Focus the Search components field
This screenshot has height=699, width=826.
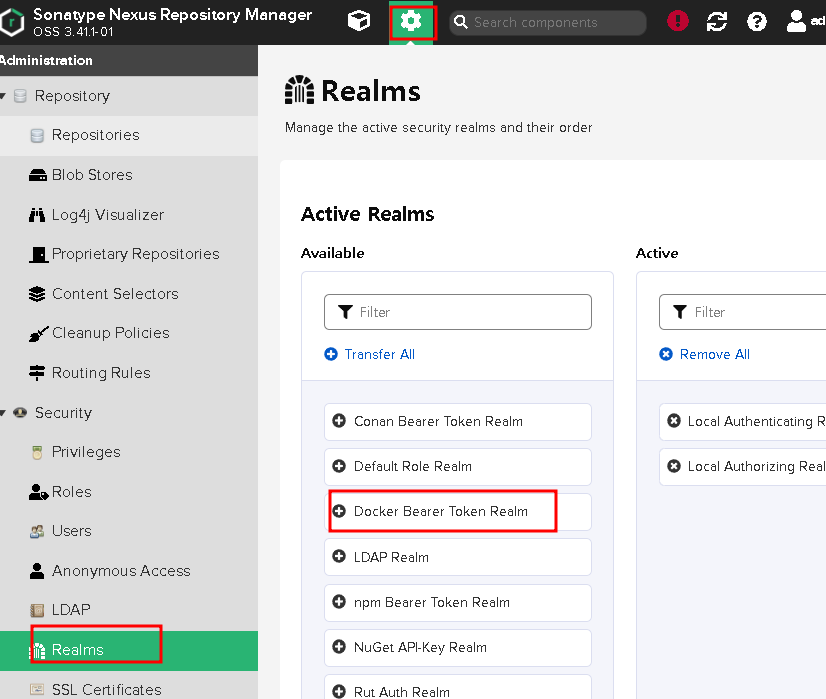tap(548, 22)
